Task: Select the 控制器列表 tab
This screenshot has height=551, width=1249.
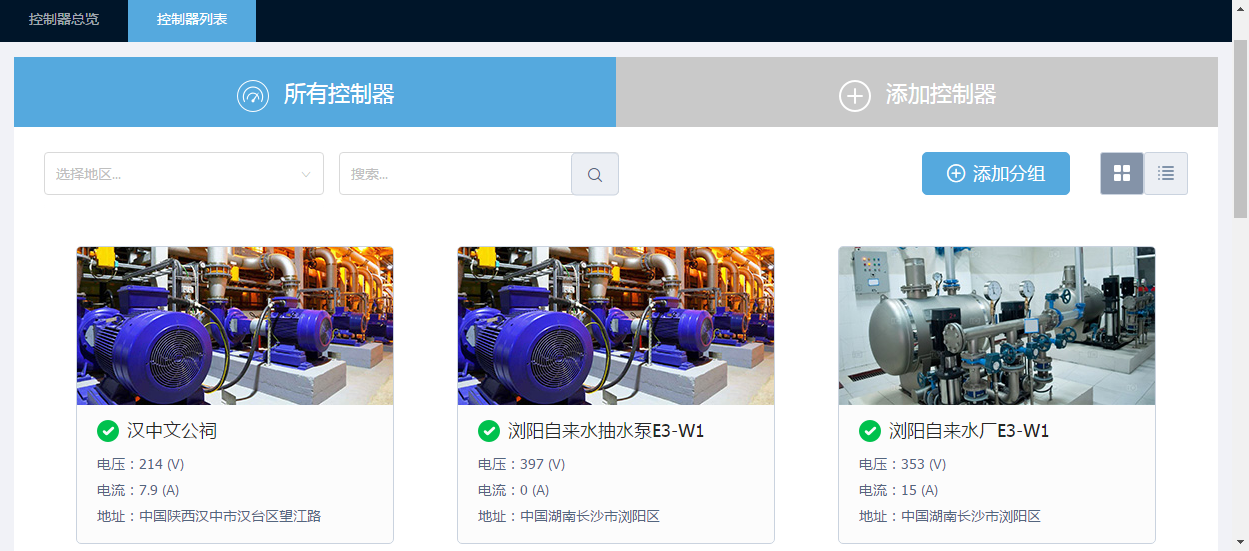Action: [x=192, y=20]
